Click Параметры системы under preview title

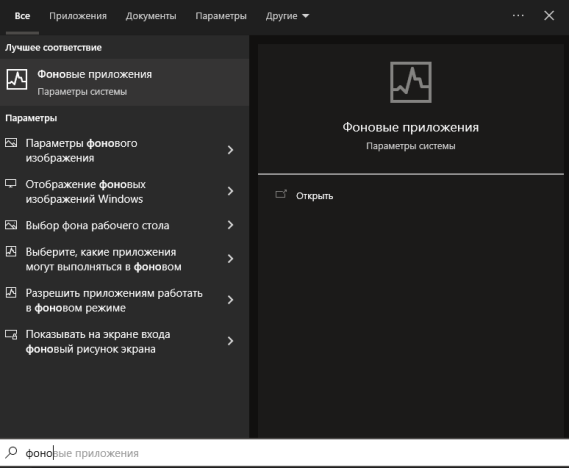coord(411,146)
